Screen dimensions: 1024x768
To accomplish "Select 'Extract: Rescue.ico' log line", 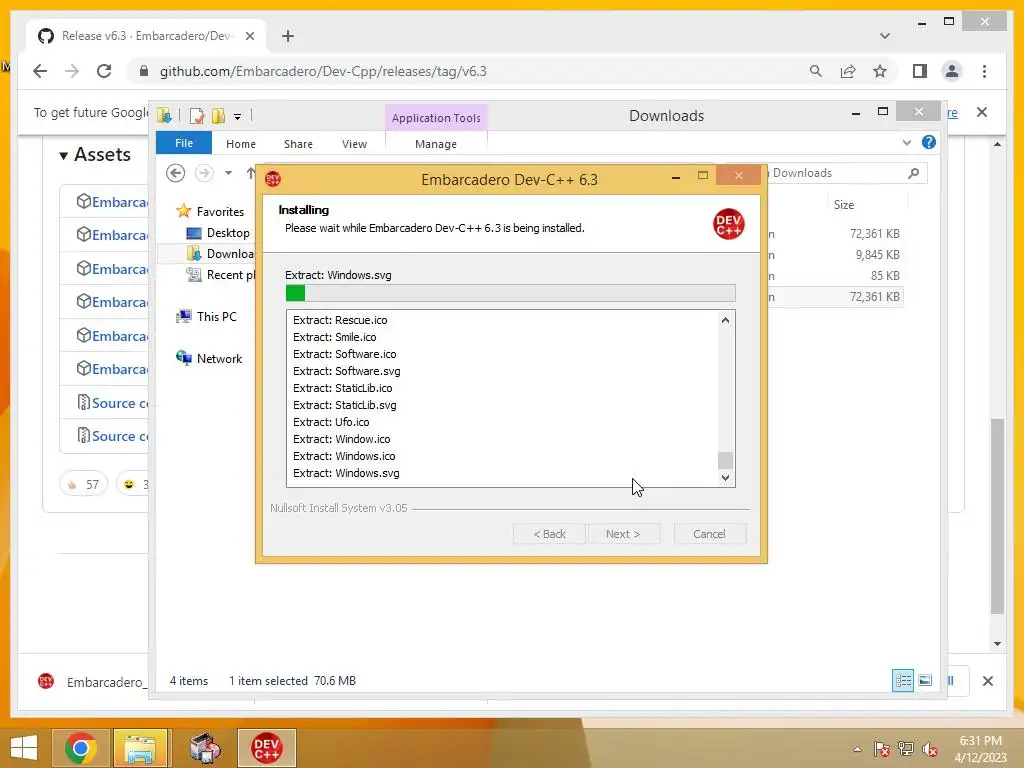I will [340, 320].
